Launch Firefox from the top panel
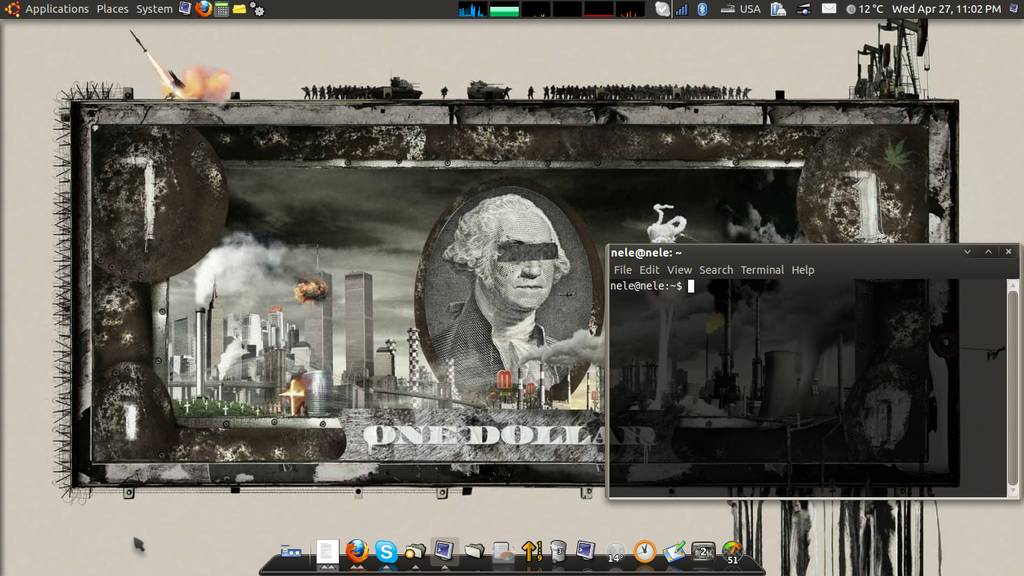The width and height of the screenshot is (1024, 576). point(203,8)
